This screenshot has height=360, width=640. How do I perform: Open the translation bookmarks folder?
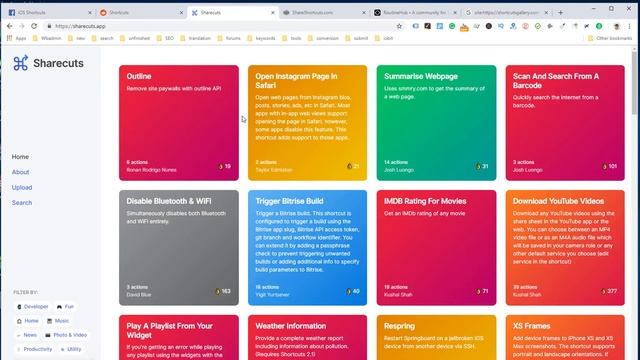196,38
